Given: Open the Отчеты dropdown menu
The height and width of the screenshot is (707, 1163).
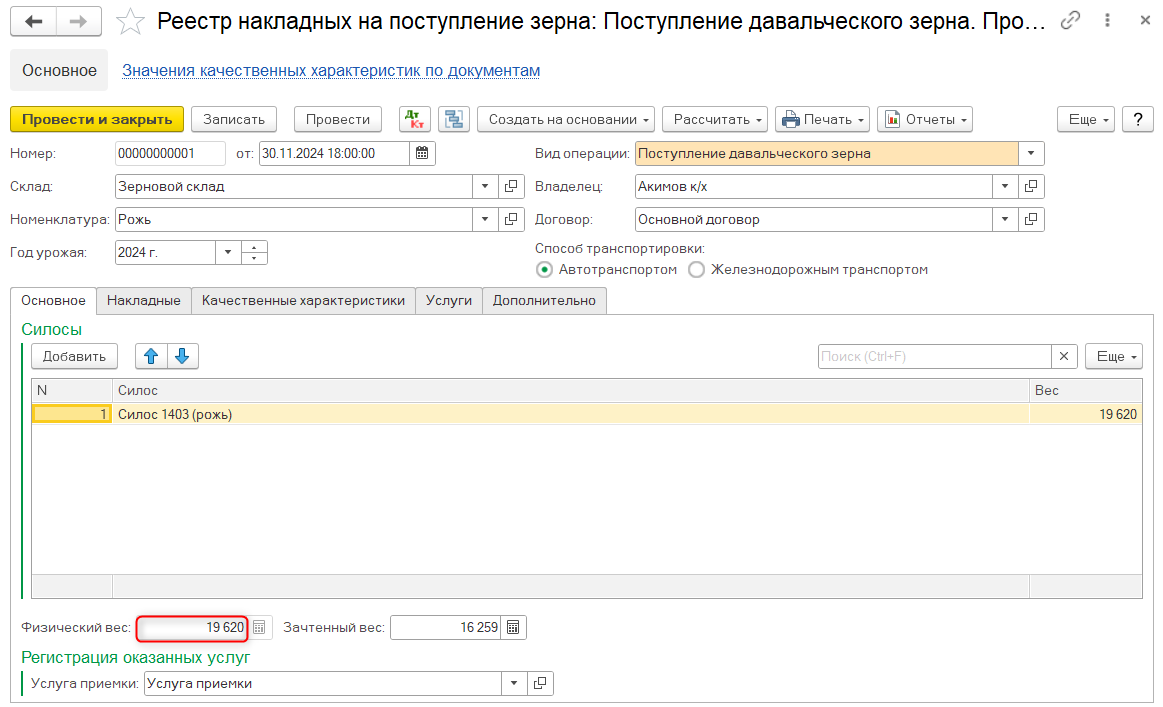Looking at the screenshot, I should click(x=925, y=119).
